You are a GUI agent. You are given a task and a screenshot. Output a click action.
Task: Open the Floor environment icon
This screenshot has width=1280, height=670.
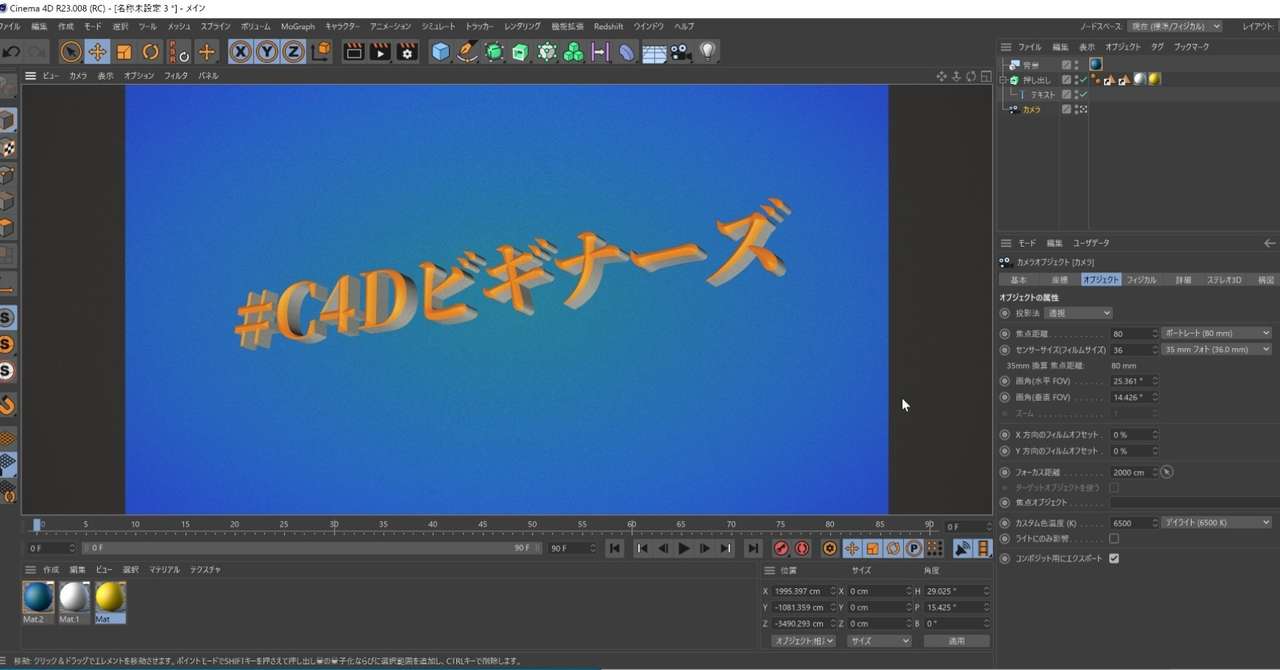click(654, 52)
